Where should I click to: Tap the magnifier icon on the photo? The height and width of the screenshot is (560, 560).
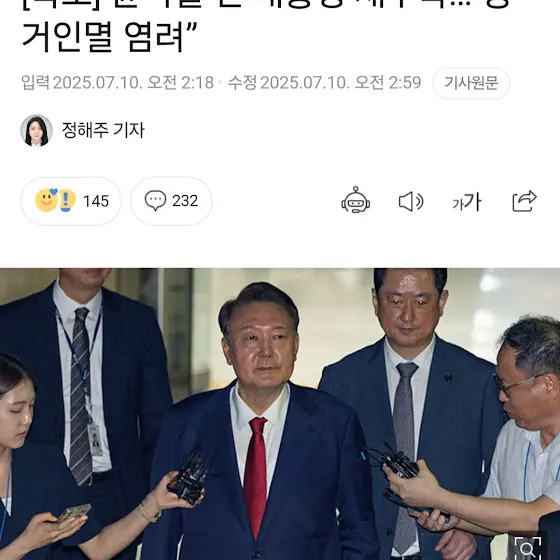(x=528, y=548)
